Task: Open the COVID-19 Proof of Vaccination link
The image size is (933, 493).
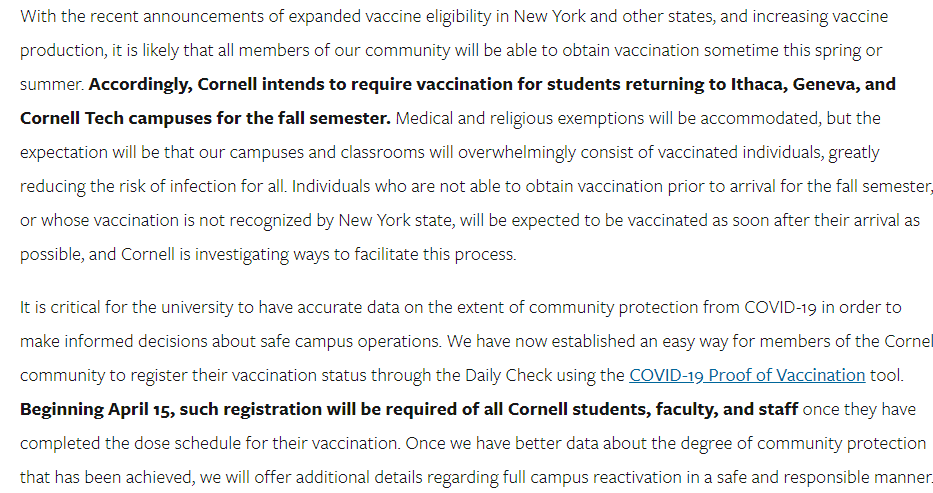Action: click(x=746, y=375)
